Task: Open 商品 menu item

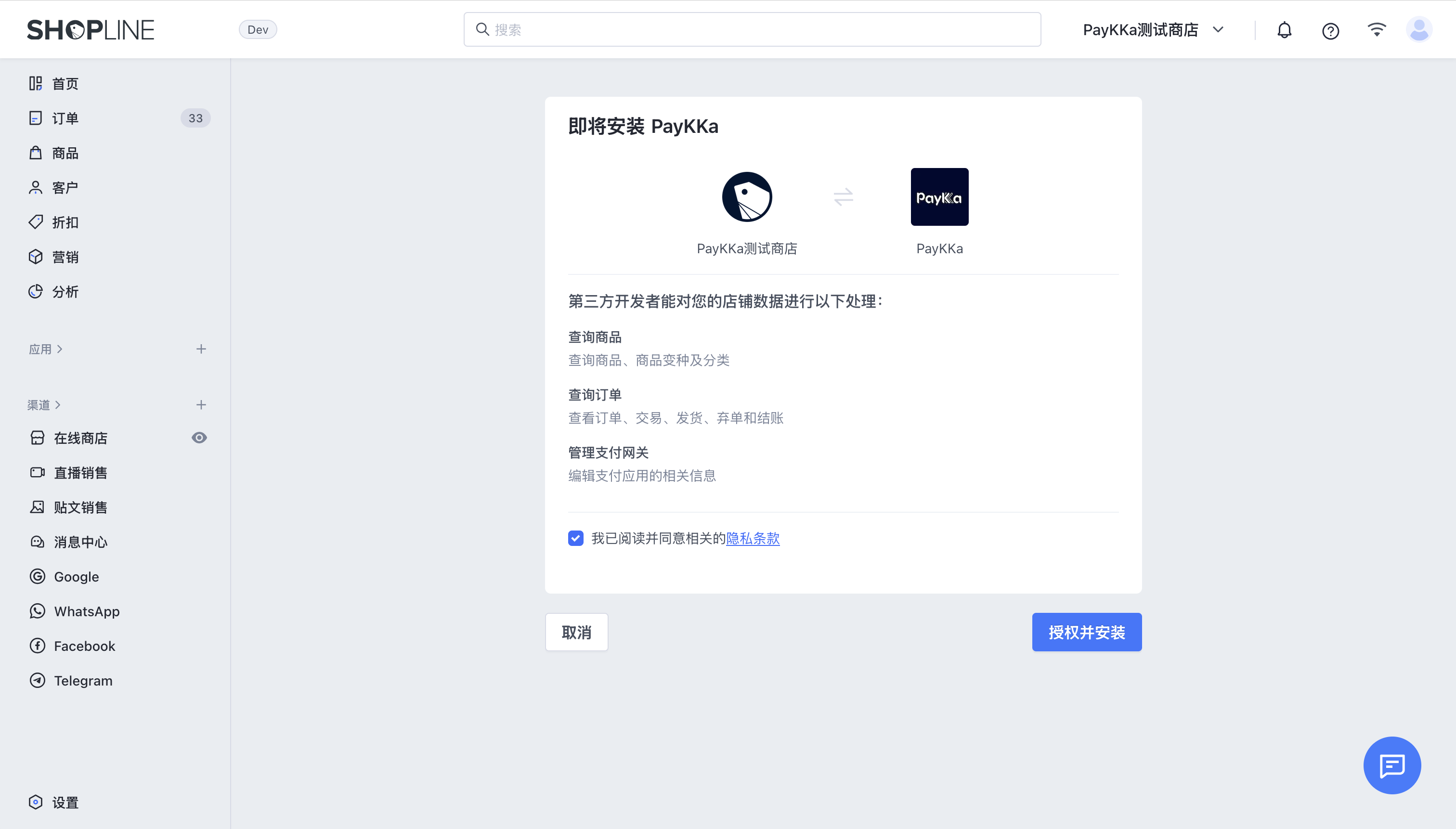Action: [x=65, y=153]
